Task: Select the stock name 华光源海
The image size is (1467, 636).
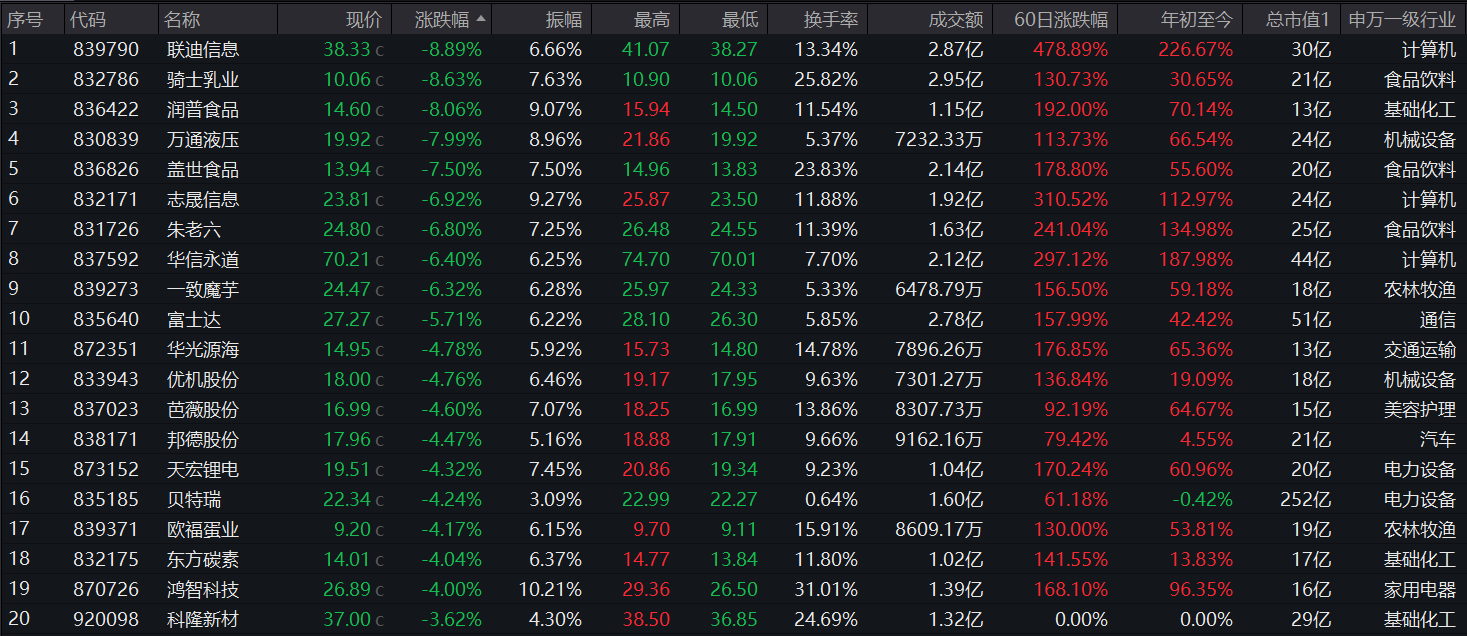Action: click(x=203, y=349)
